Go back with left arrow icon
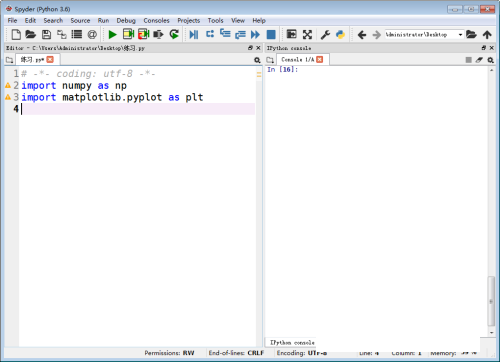500x362 pixels. [362, 34]
